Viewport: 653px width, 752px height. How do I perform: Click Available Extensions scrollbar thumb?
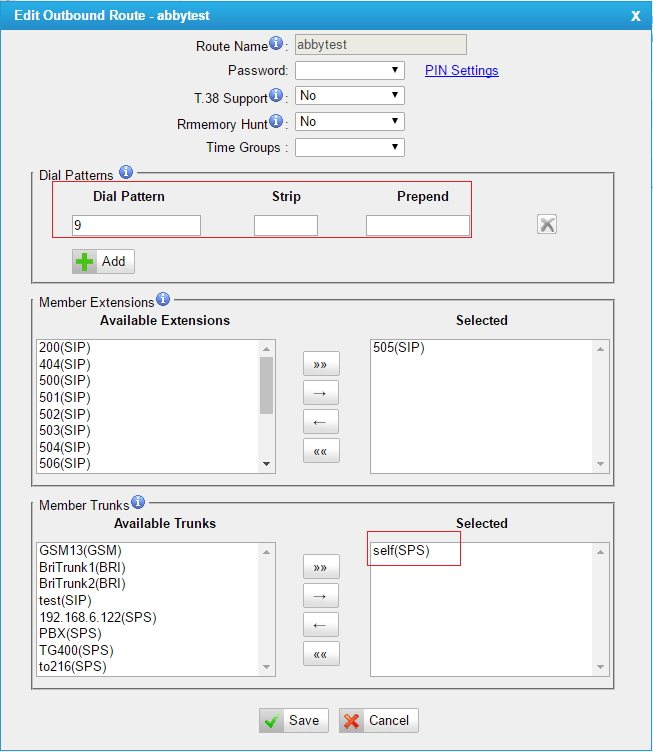[x=267, y=385]
